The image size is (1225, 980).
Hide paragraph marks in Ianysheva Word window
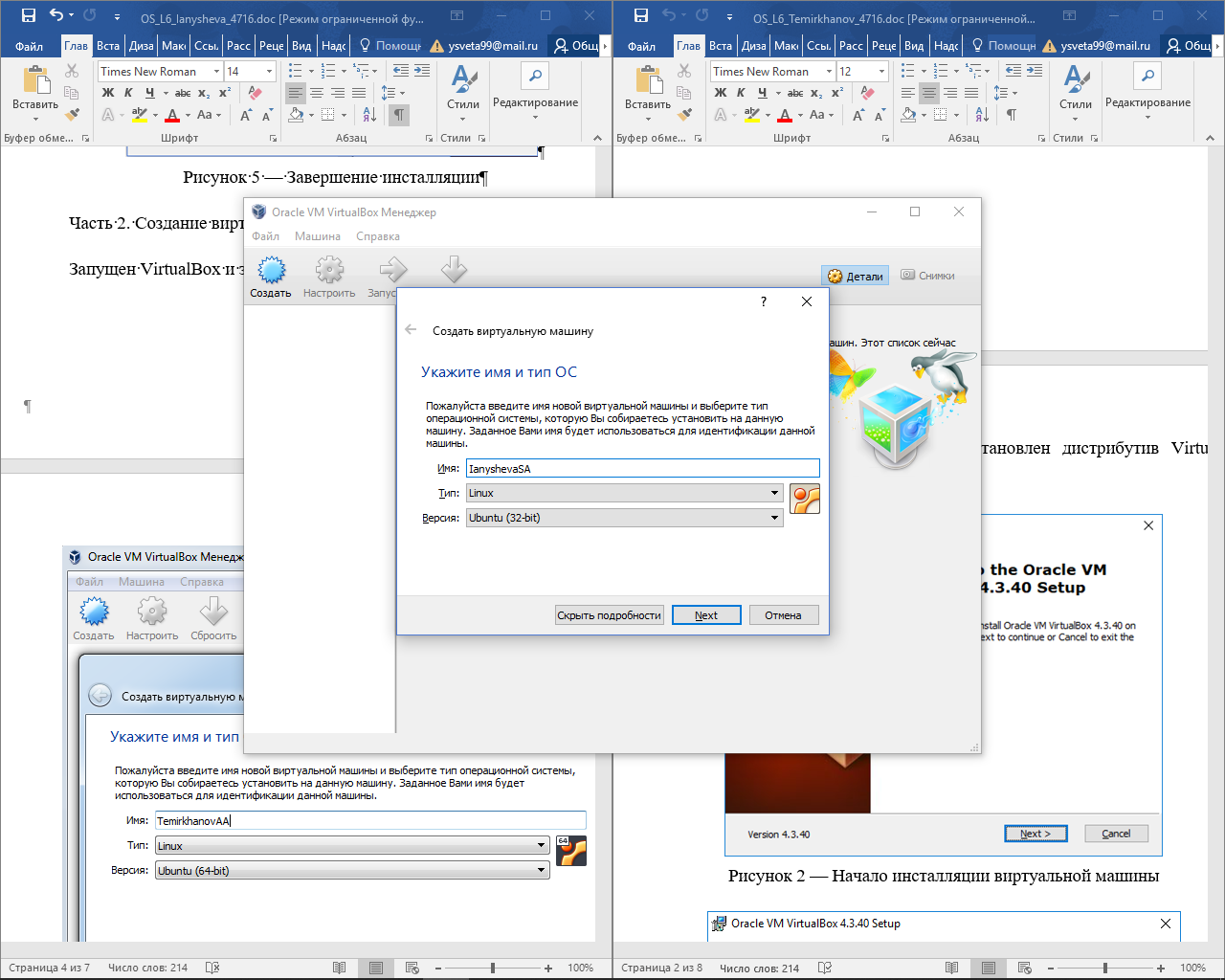[x=399, y=115]
